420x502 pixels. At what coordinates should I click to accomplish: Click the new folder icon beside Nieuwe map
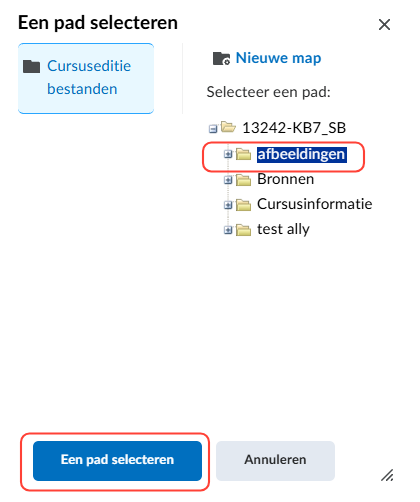click(221, 59)
